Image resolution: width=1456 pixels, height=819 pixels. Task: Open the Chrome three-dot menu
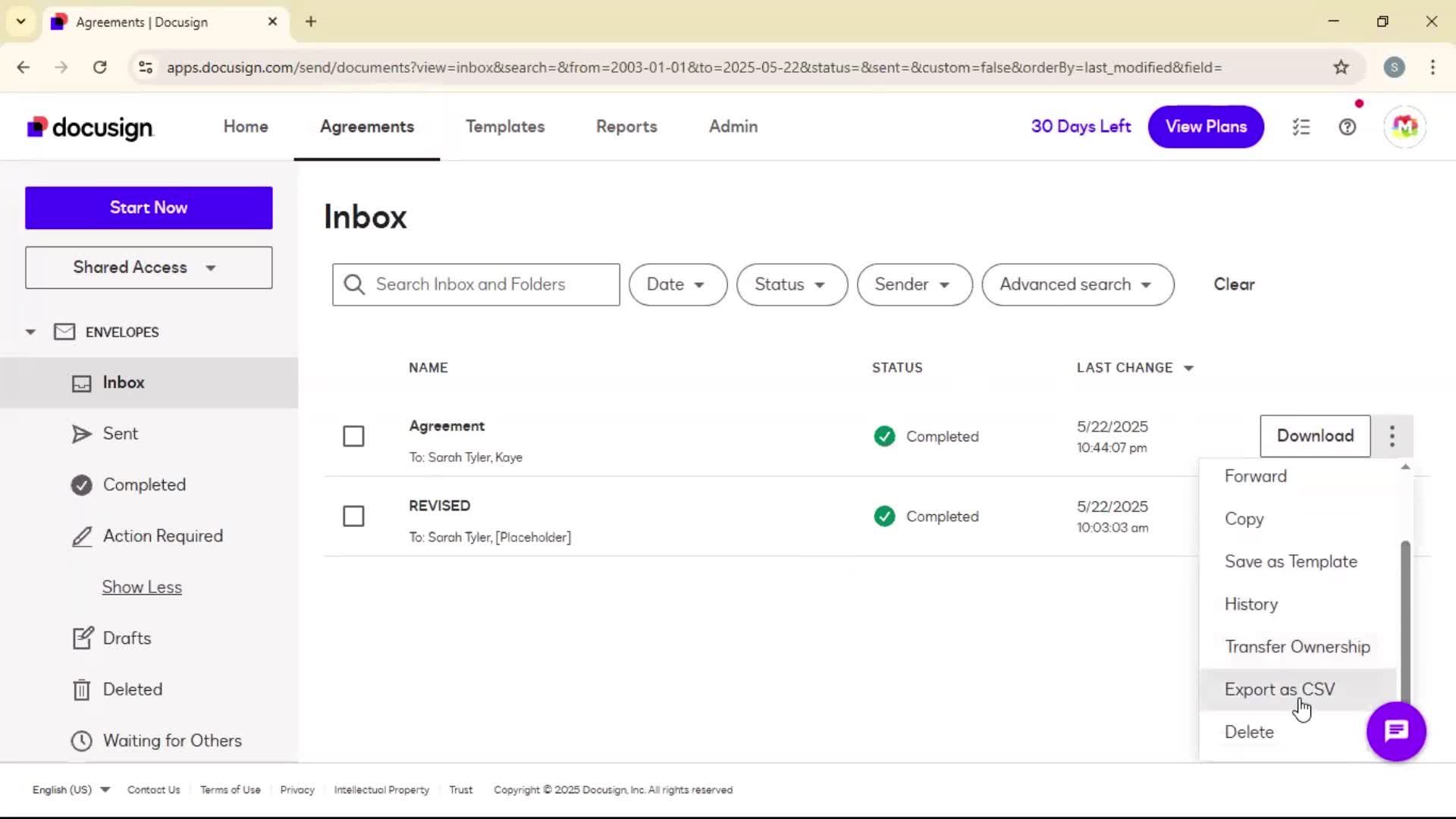point(1432,67)
